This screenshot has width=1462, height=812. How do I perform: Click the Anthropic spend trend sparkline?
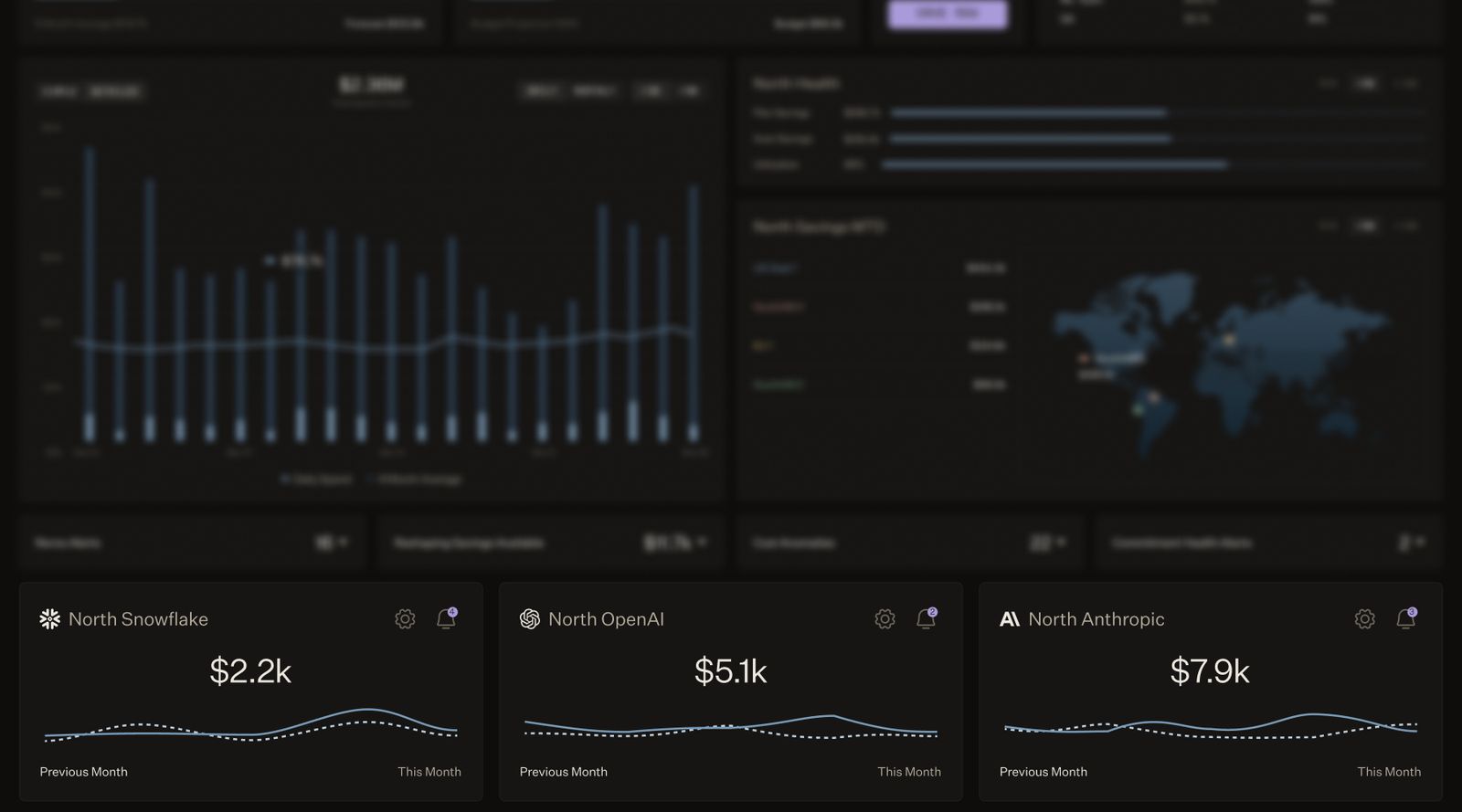pyautogui.click(x=1211, y=726)
